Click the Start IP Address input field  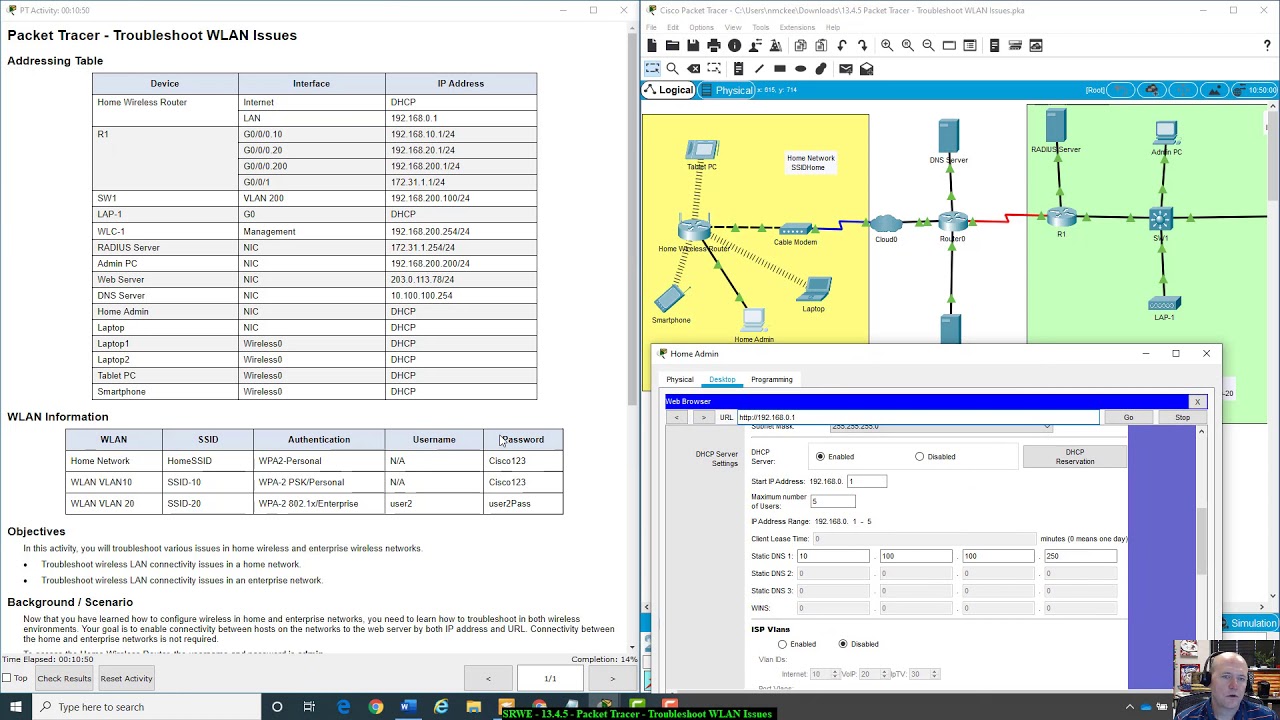point(867,482)
